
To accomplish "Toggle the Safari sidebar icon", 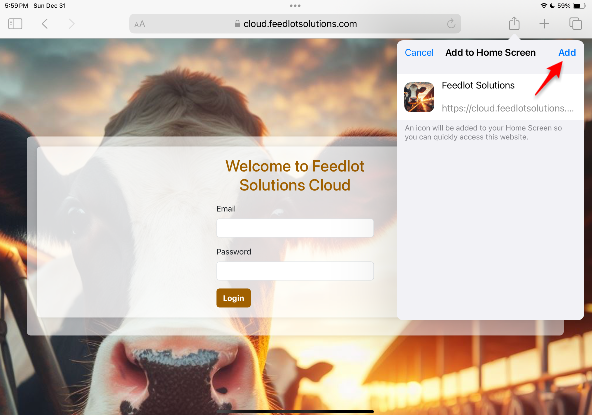I will (x=15, y=24).
